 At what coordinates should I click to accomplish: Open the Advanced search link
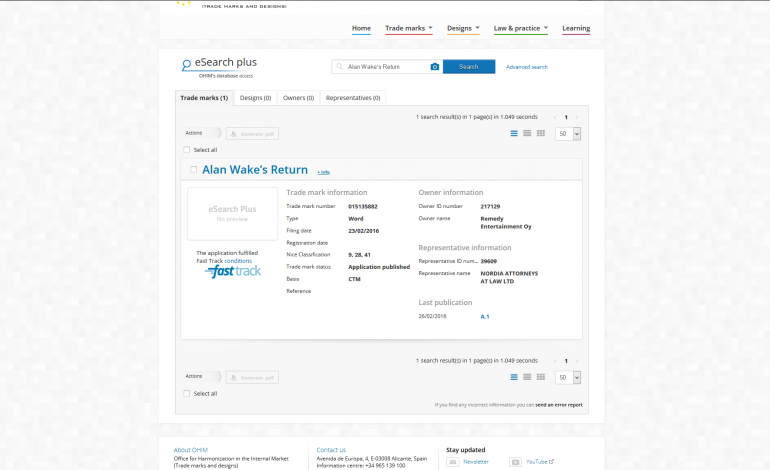[526, 67]
